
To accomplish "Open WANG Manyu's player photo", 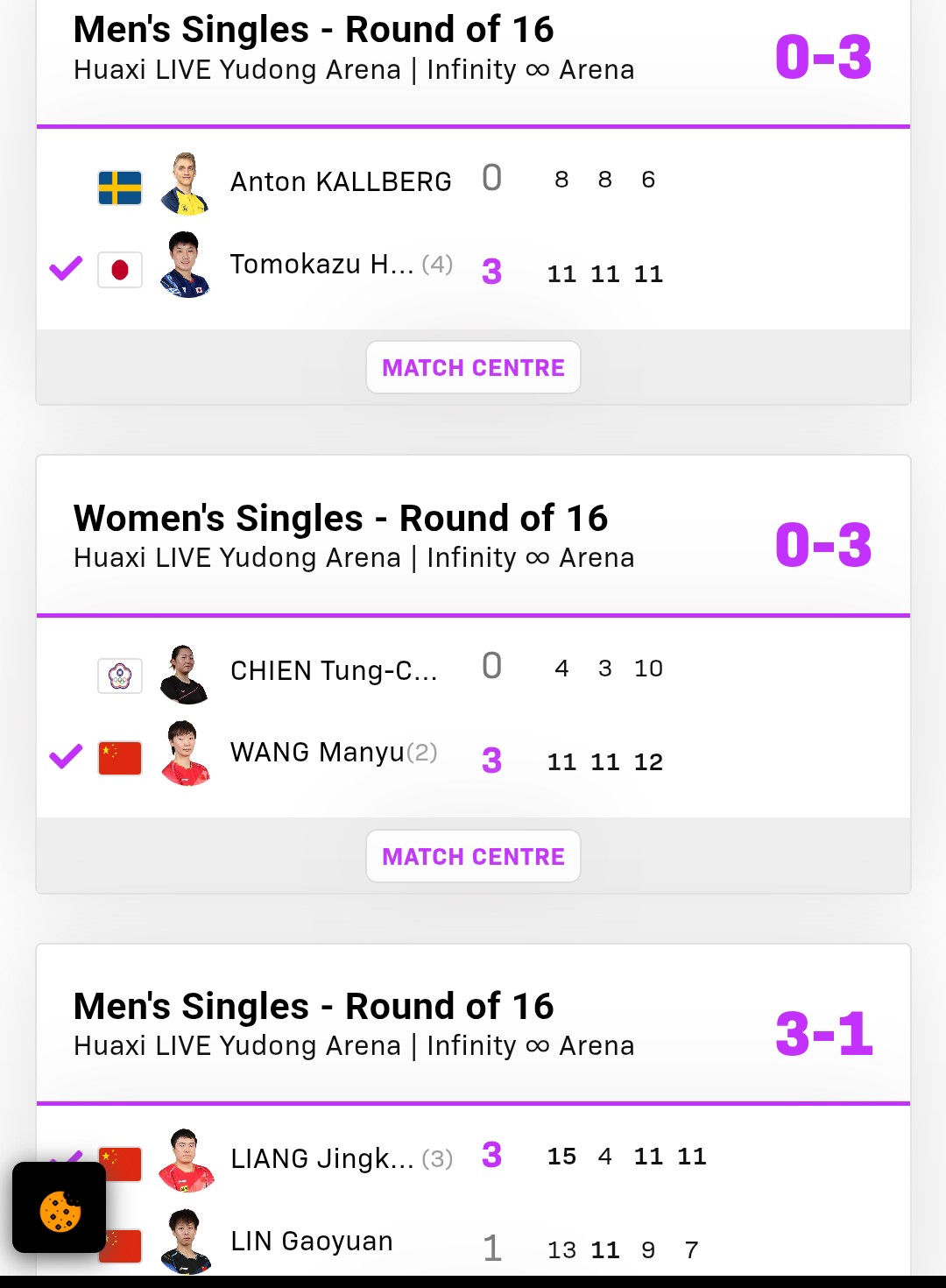I will click(186, 754).
